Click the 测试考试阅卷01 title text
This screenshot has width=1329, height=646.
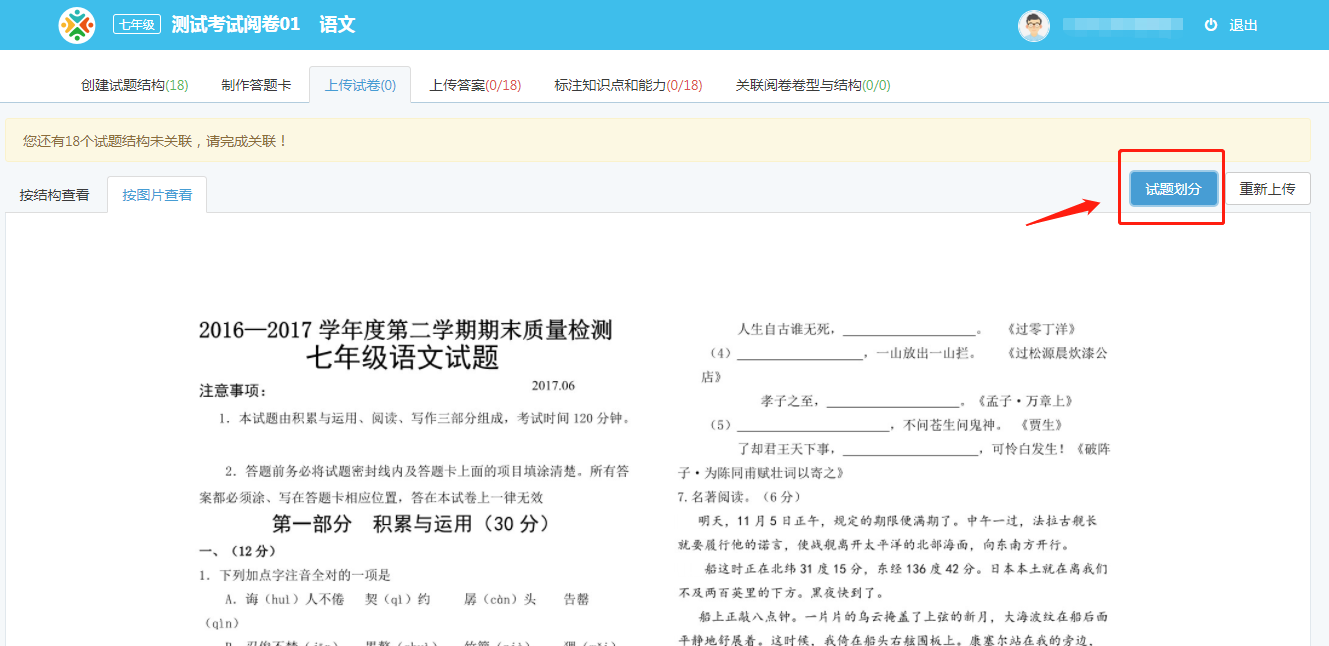(236, 25)
